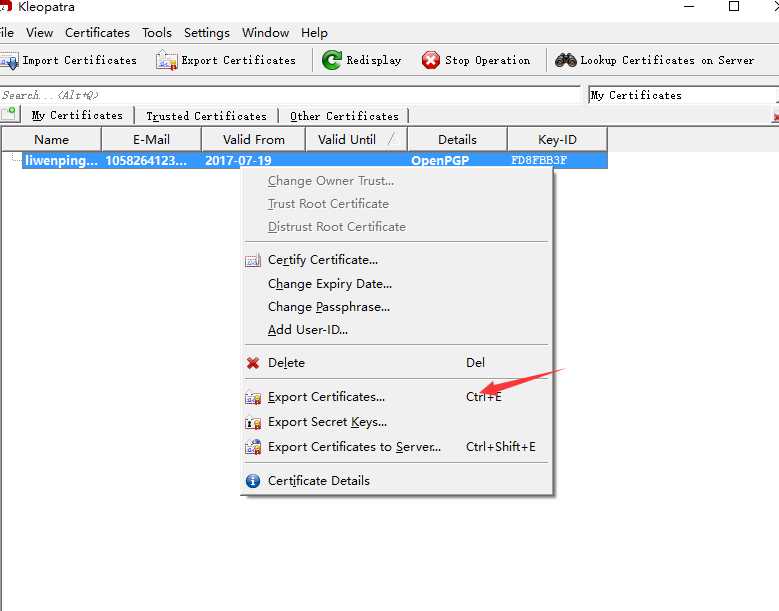
Task: Switch to the My Certificates tab
Action: [77, 115]
